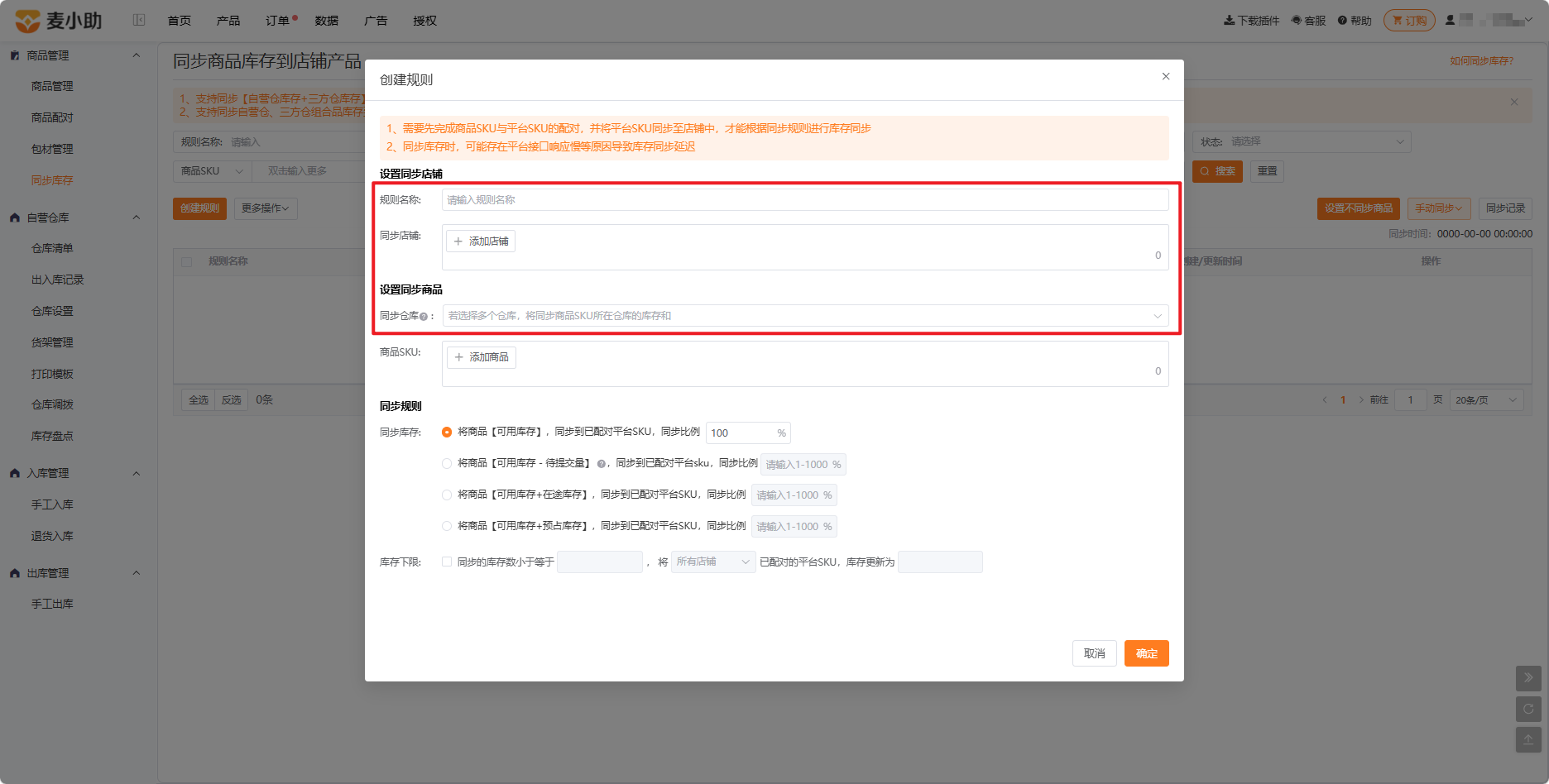This screenshot has width=1549, height=784.
Task: Close the 创建规则 dialog with X
Action: coord(1166,76)
